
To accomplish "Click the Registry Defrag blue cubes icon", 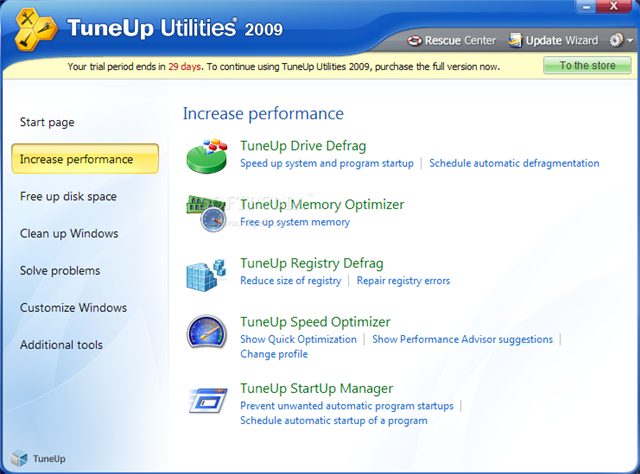I will (206, 275).
